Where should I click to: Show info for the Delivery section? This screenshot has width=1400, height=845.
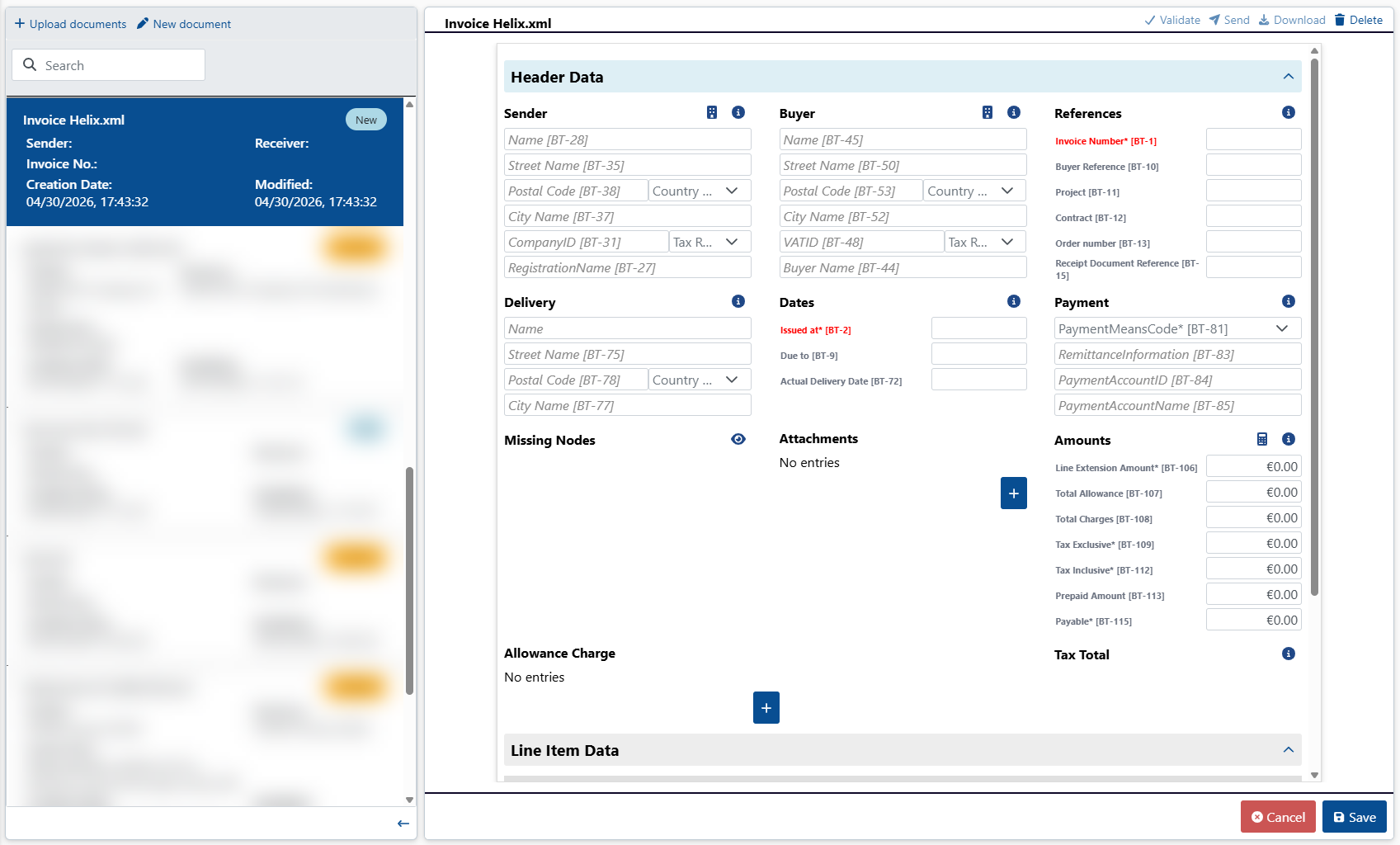coord(738,301)
